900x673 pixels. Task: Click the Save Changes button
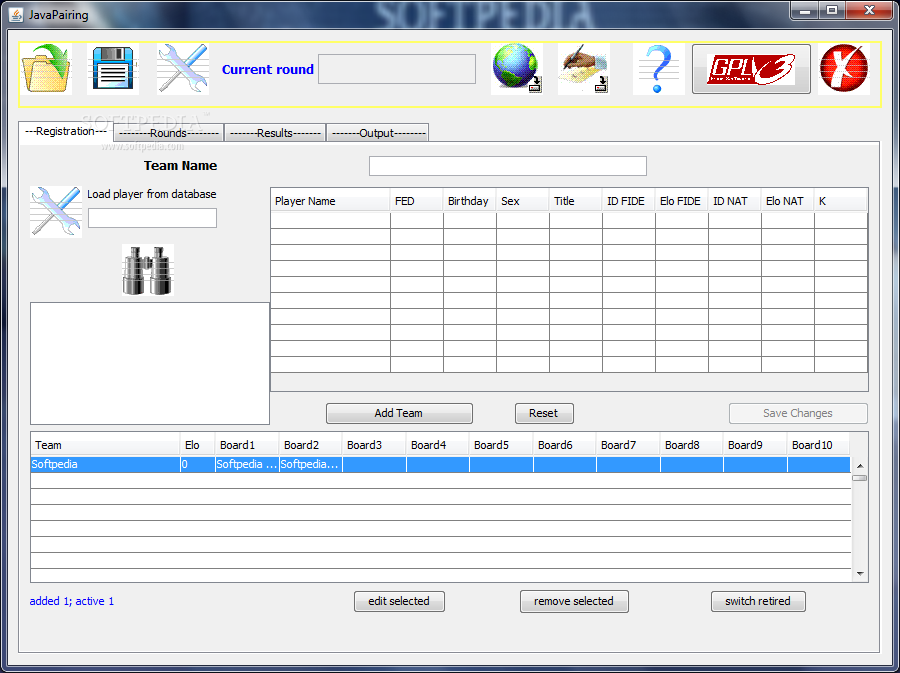click(x=798, y=413)
